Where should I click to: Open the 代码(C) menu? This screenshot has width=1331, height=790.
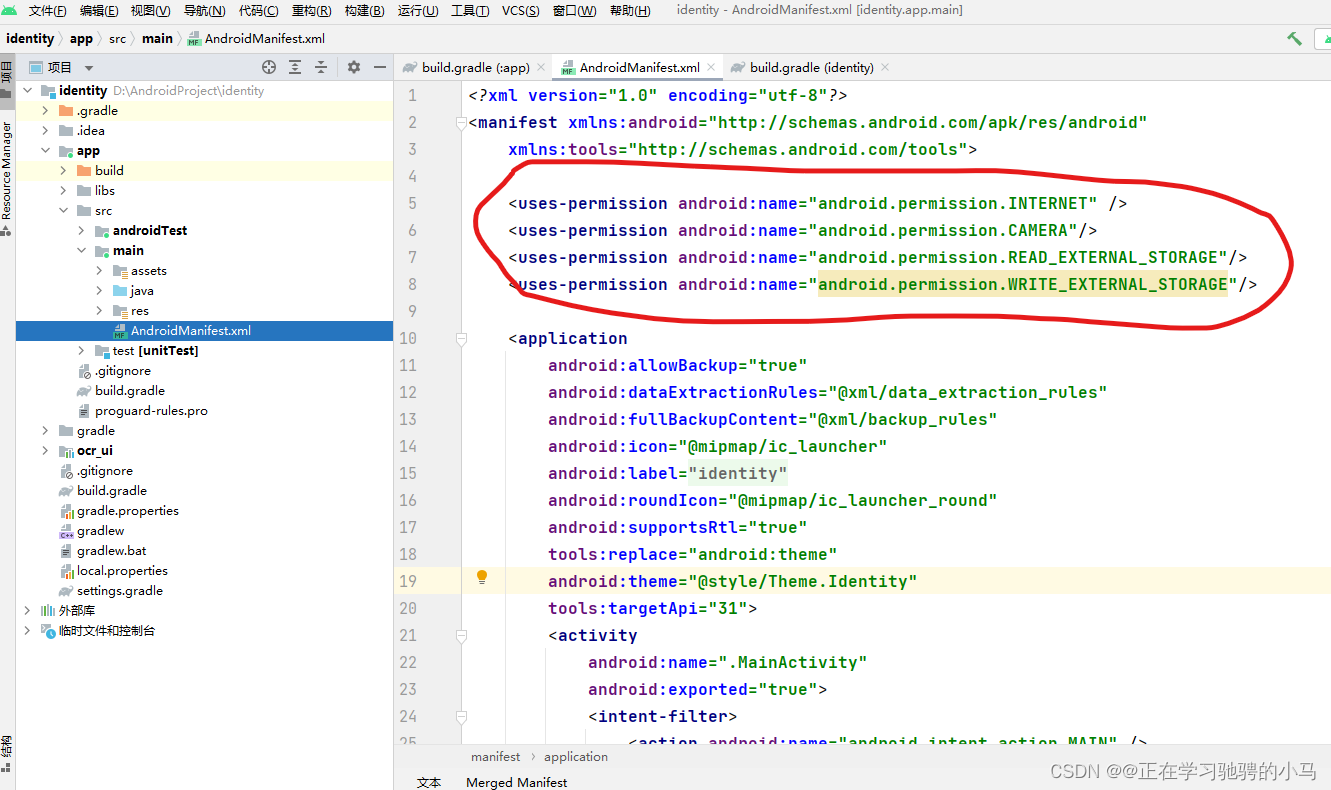click(x=258, y=11)
